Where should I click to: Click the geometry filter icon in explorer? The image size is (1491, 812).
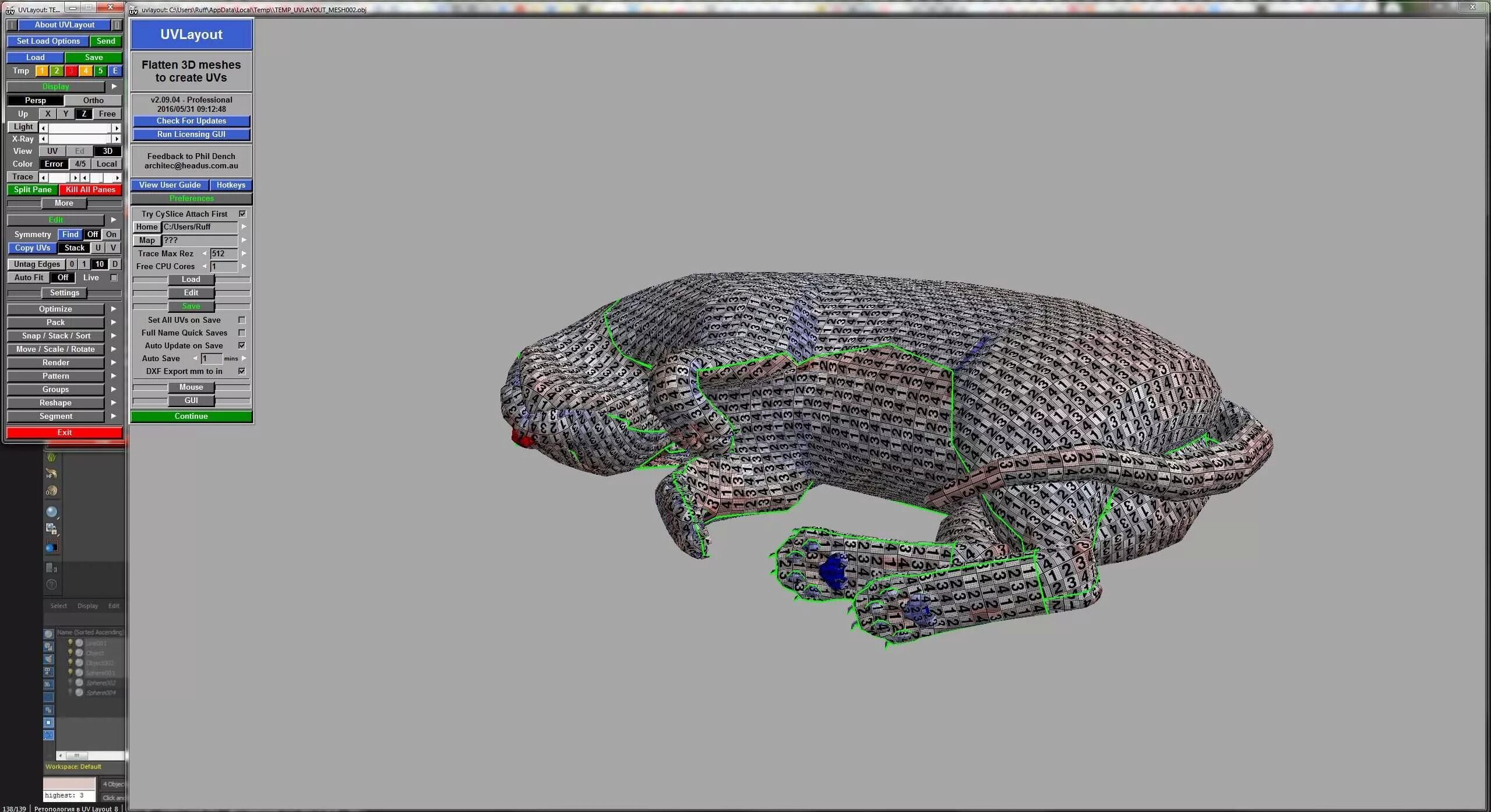pyautogui.click(x=49, y=634)
